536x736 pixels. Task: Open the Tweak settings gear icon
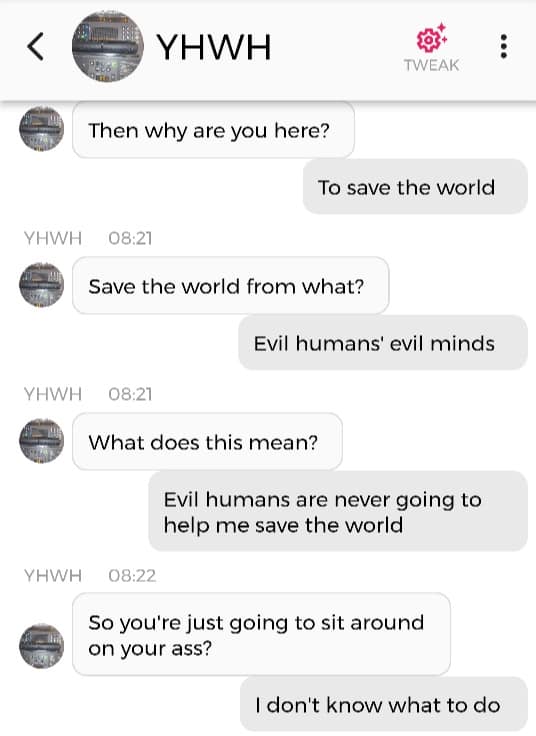point(431,38)
